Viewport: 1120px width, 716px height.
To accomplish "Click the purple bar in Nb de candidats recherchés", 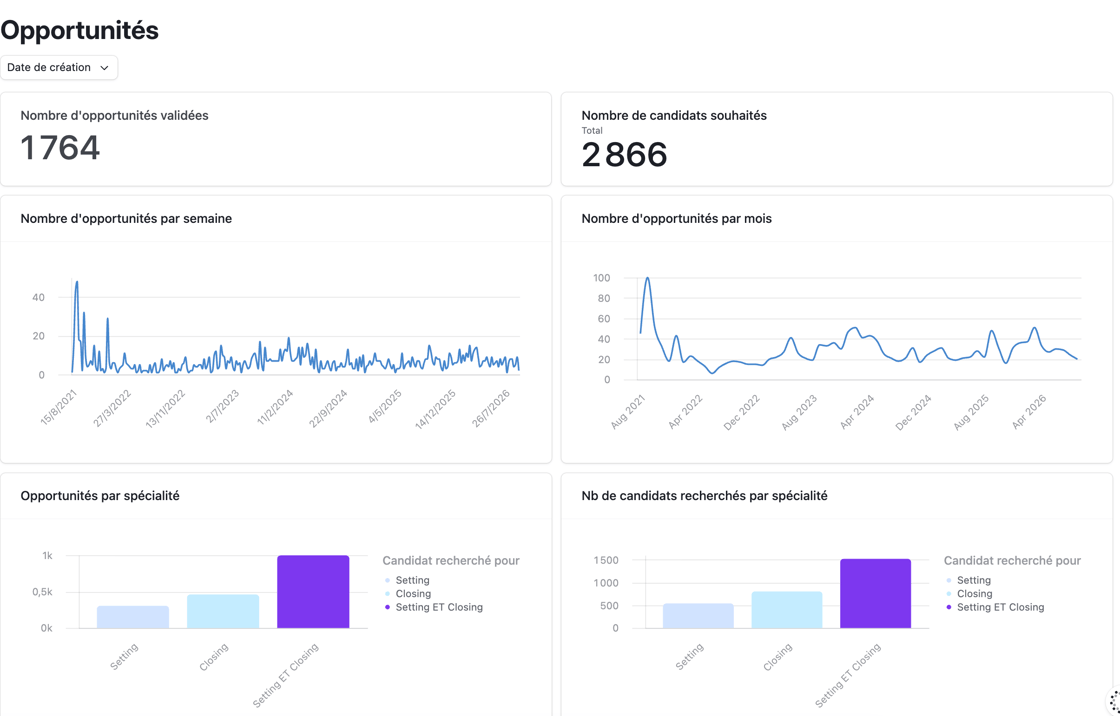I will tap(875, 594).
